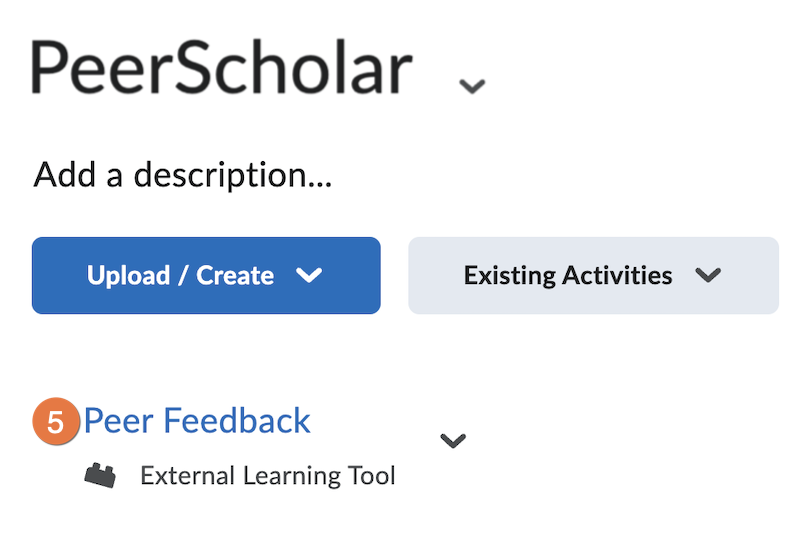
Task: Open the Upload / Create dropdown menu
Action: (206, 275)
